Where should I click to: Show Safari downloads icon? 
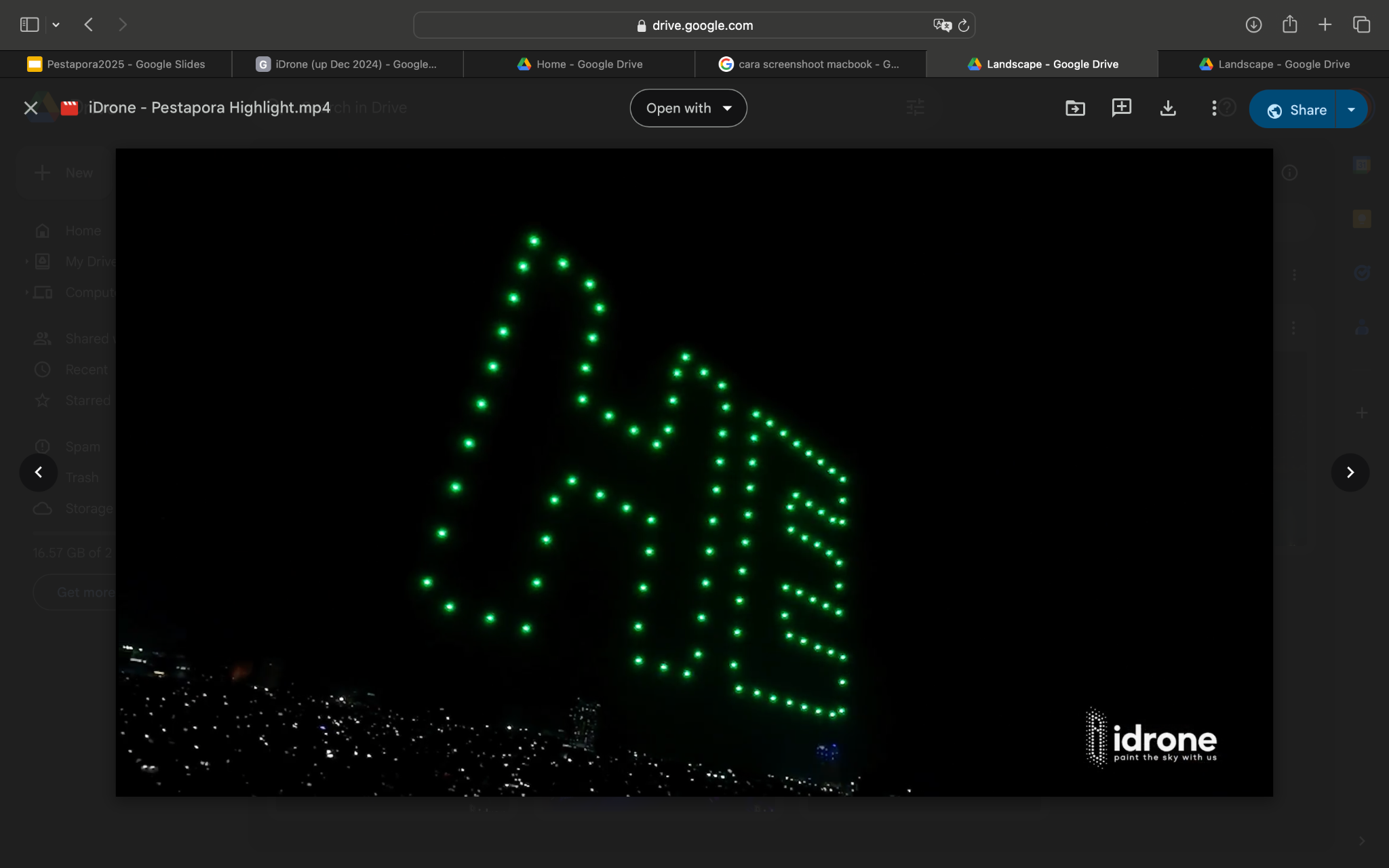click(x=1253, y=25)
